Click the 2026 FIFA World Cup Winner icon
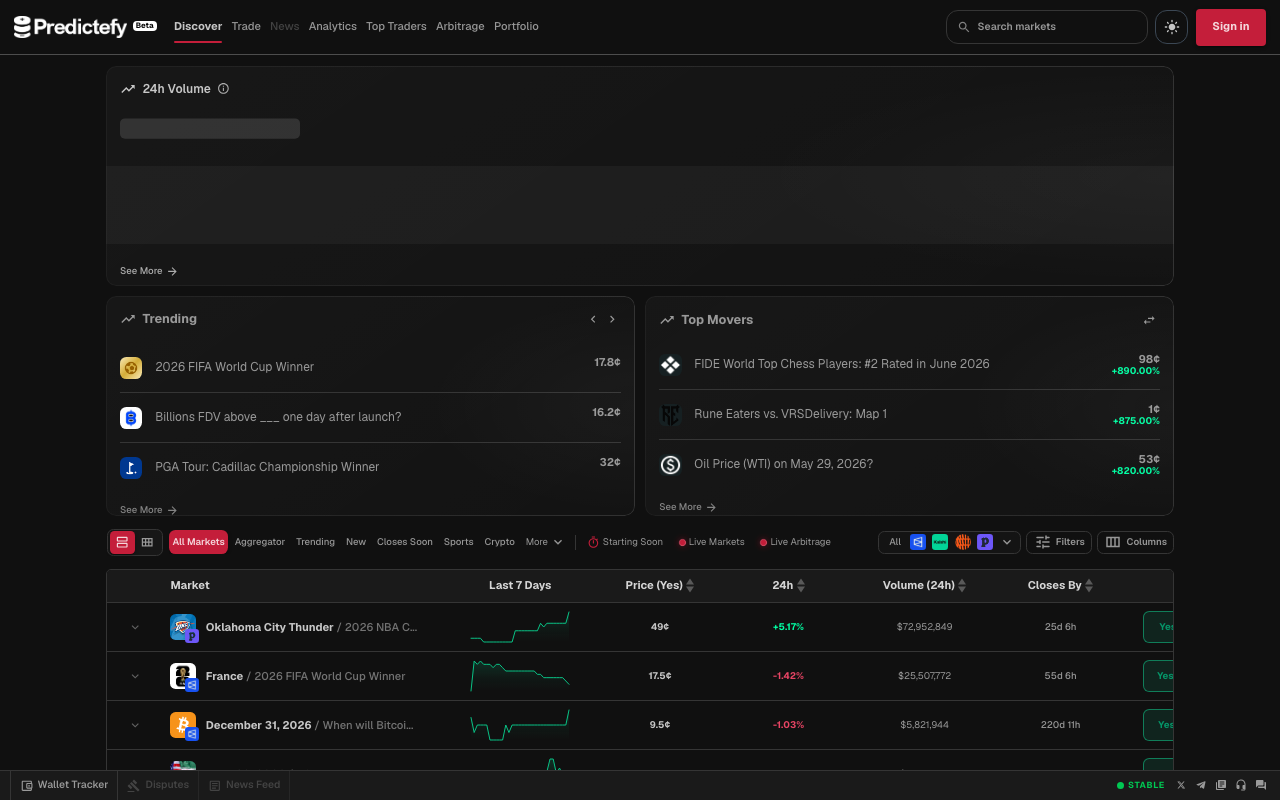The width and height of the screenshot is (1280, 800). coord(131,368)
